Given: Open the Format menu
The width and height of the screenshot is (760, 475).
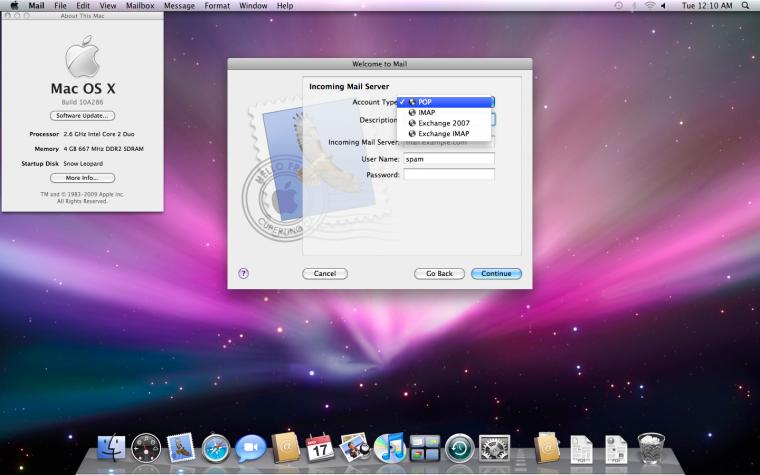Looking at the screenshot, I should 217,6.
